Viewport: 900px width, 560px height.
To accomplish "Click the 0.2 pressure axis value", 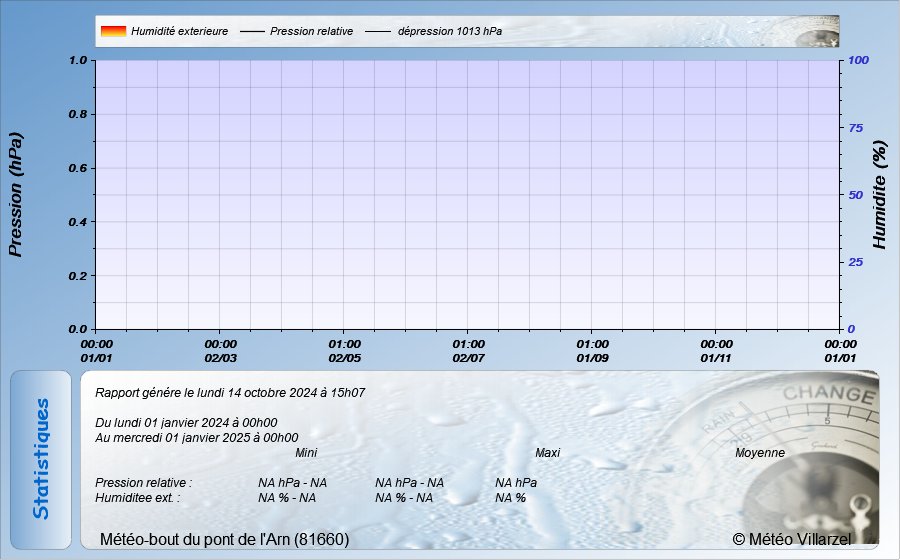I will [x=78, y=276].
